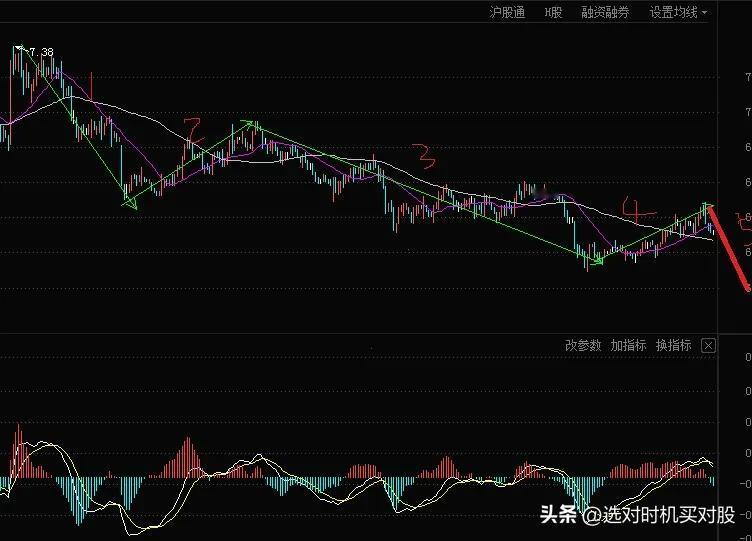
Task: Close the MACD indicator panel
Action: tap(708, 345)
